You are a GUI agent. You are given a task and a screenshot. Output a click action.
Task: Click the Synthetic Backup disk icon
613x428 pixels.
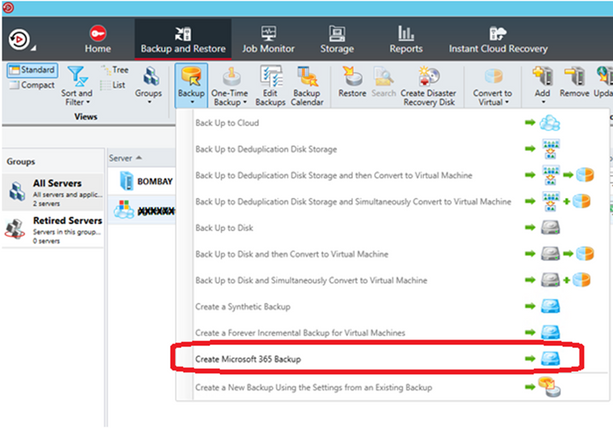tap(550, 306)
